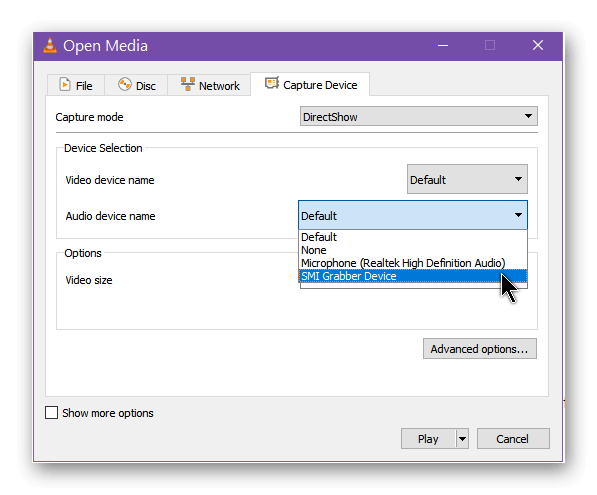Switch to the Disc tab
597x495 pixels.
point(136,85)
